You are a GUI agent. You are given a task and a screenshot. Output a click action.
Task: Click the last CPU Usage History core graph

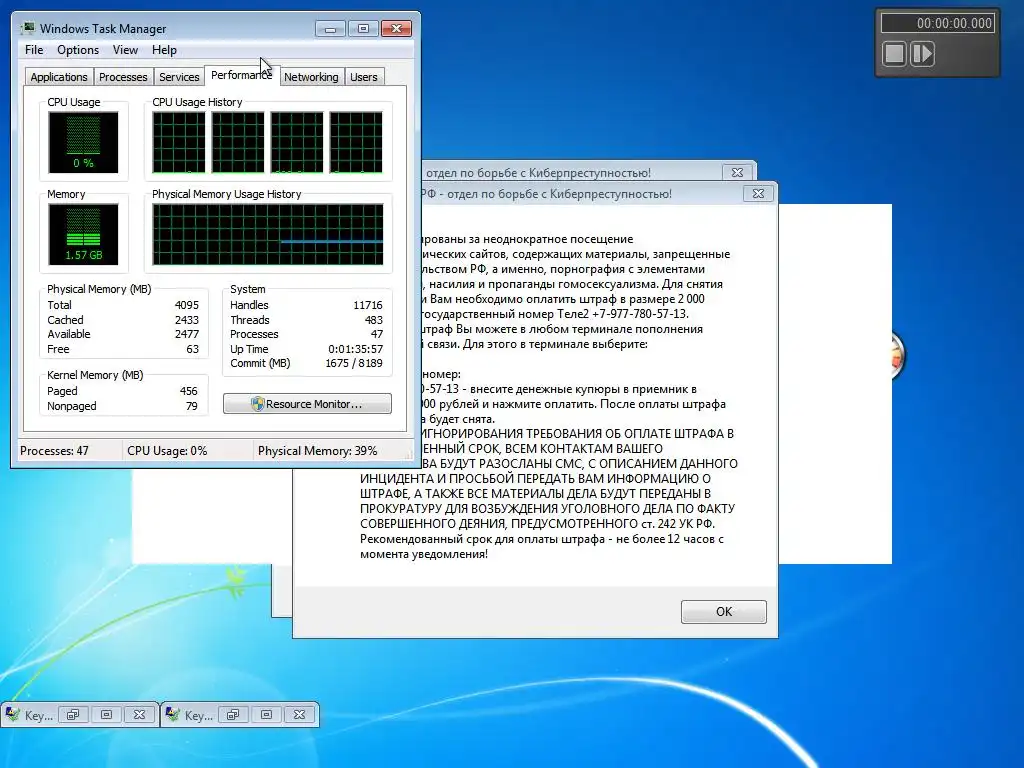356,142
